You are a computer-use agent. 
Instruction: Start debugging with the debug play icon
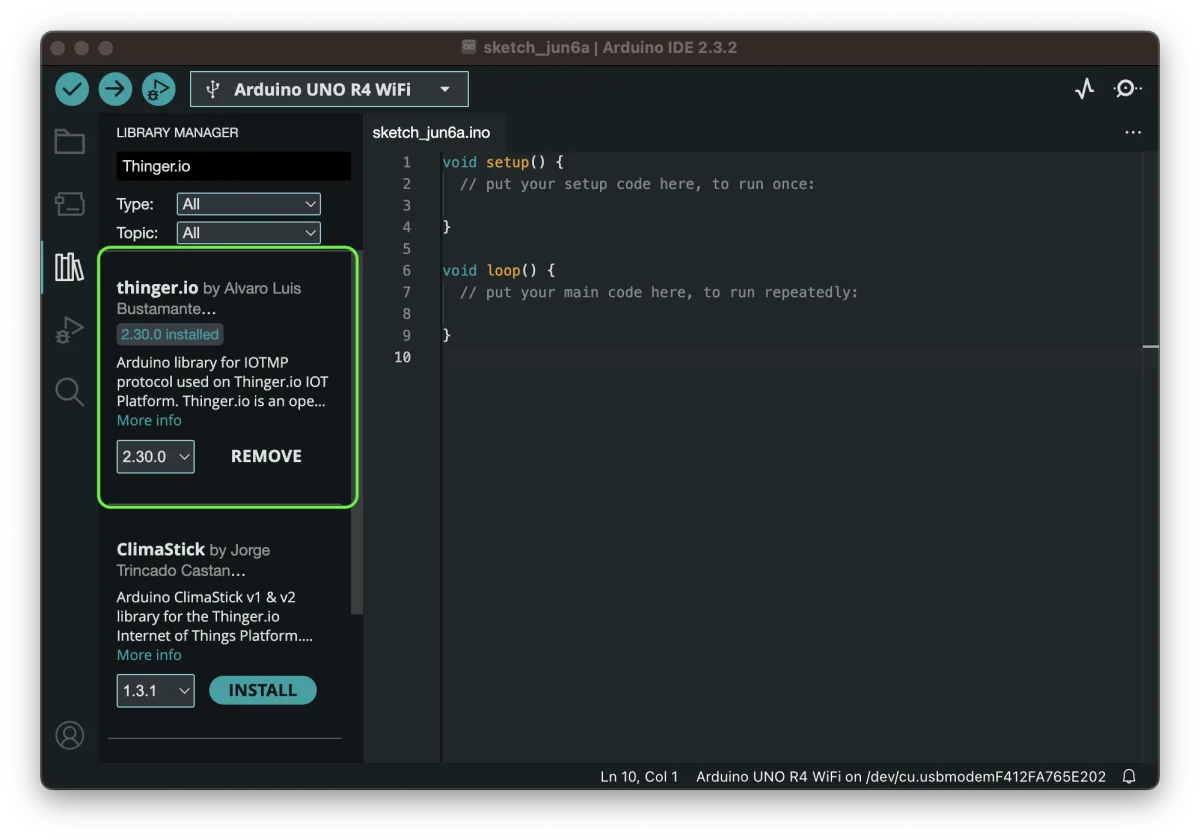[x=158, y=89]
